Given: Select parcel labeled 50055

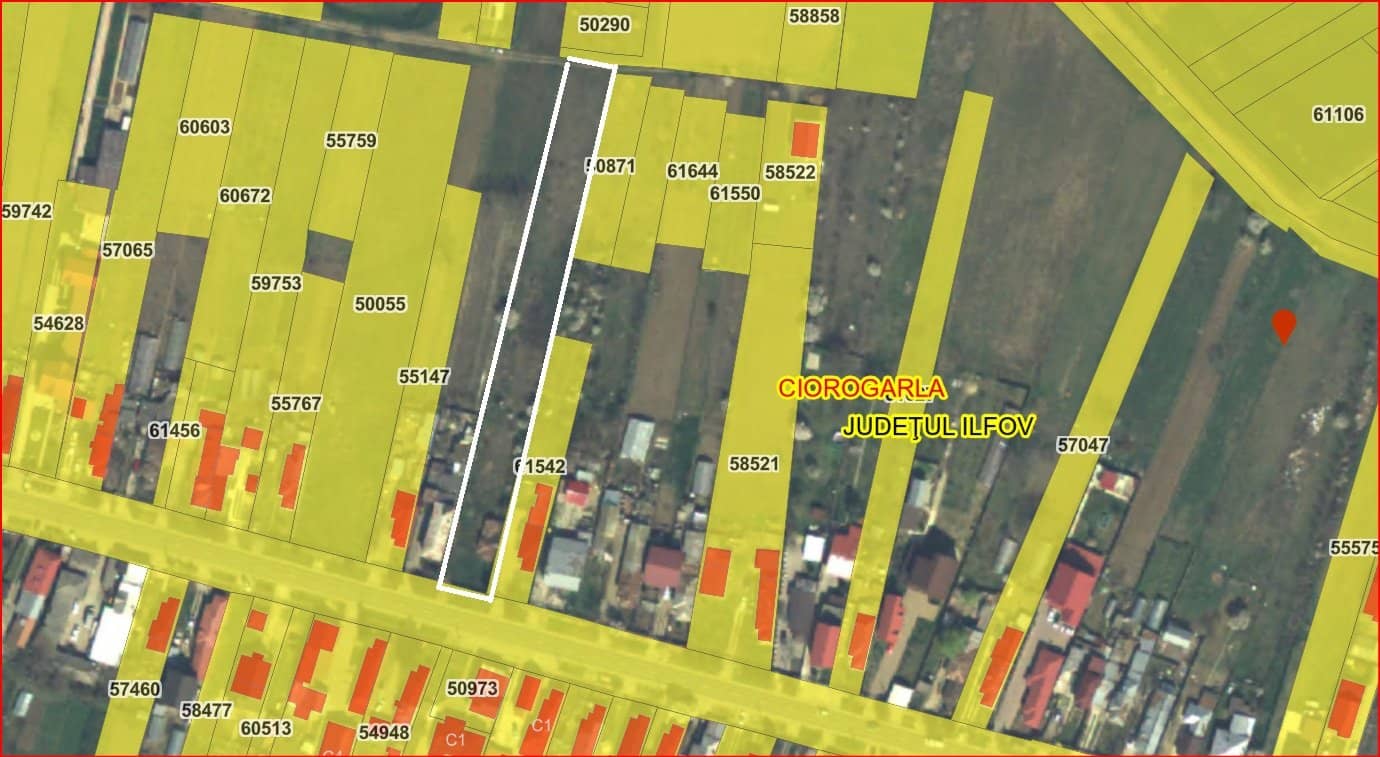Looking at the screenshot, I should pos(381,303).
